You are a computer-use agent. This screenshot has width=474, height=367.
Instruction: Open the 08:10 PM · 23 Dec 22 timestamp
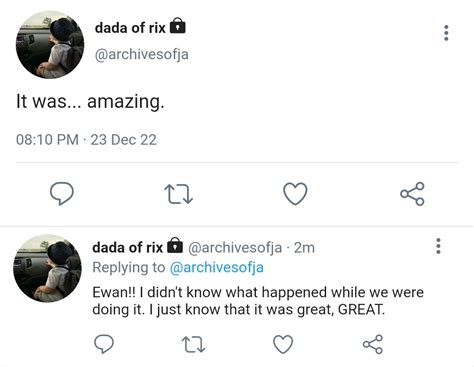86,140
